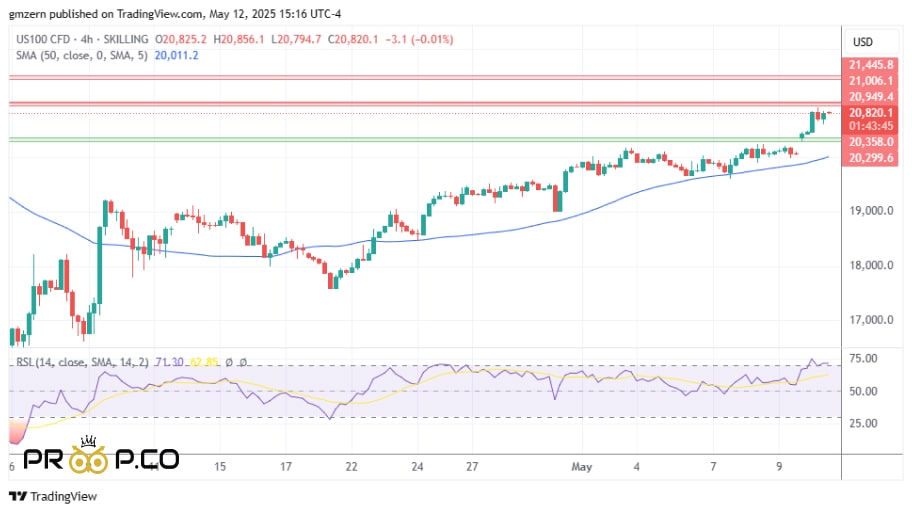
Task: Click the gmzern published on TradingView.com header
Action: (175, 13)
